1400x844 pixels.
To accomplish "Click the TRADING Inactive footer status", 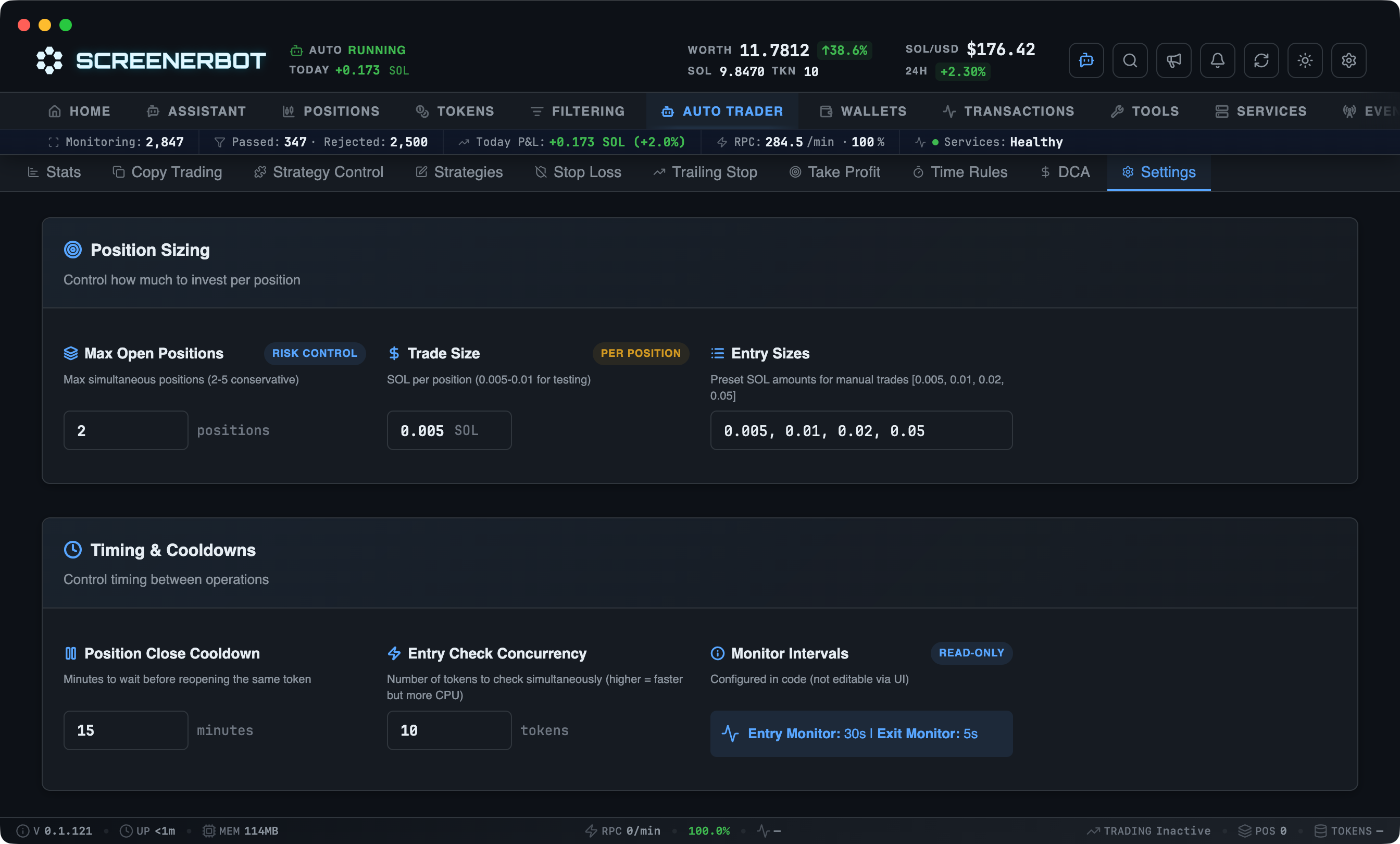I will point(1148,830).
